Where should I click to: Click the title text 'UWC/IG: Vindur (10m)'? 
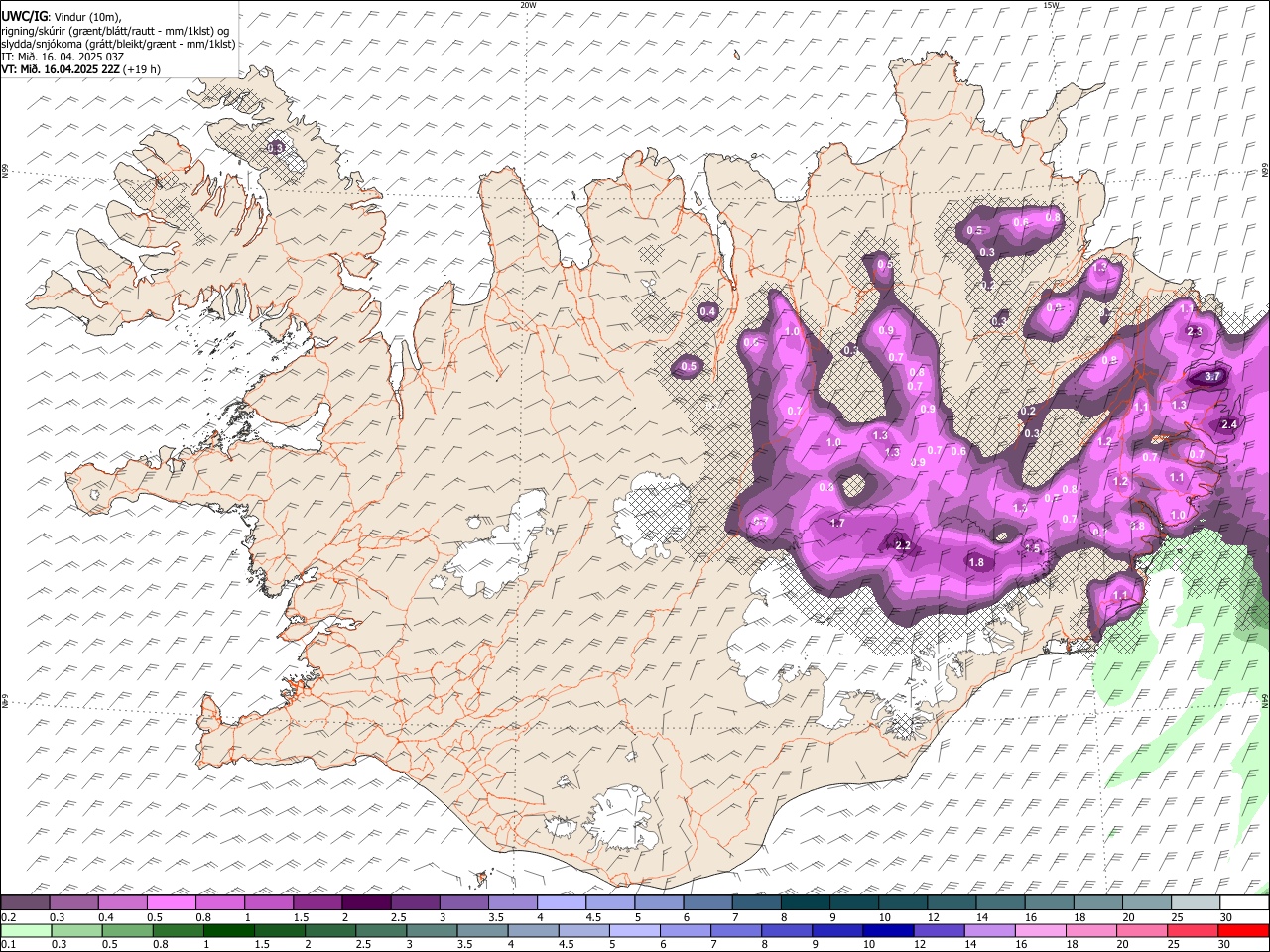click(62, 17)
